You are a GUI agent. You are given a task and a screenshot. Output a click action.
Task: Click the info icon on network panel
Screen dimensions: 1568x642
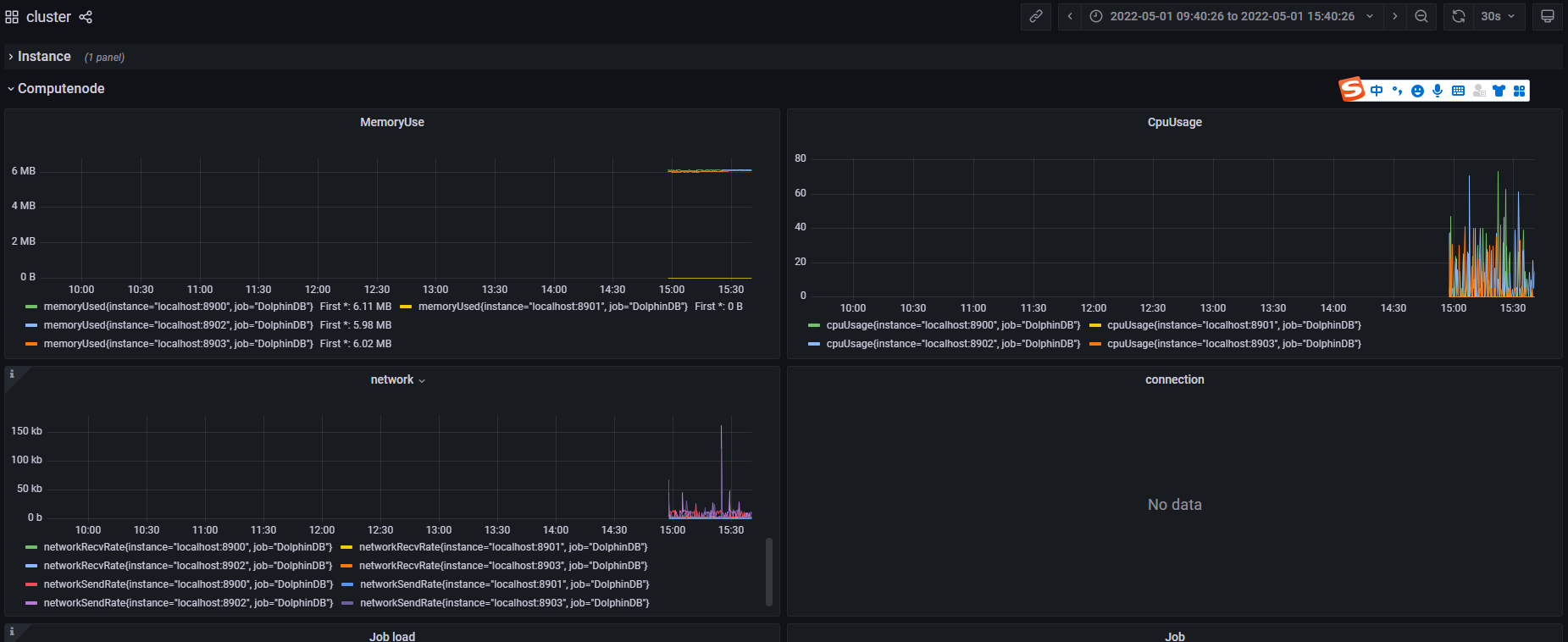[12, 374]
